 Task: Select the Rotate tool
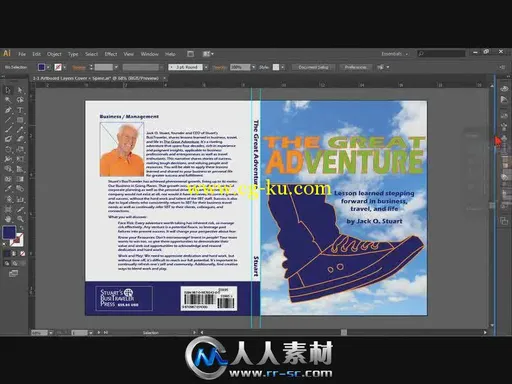[8, 149]
